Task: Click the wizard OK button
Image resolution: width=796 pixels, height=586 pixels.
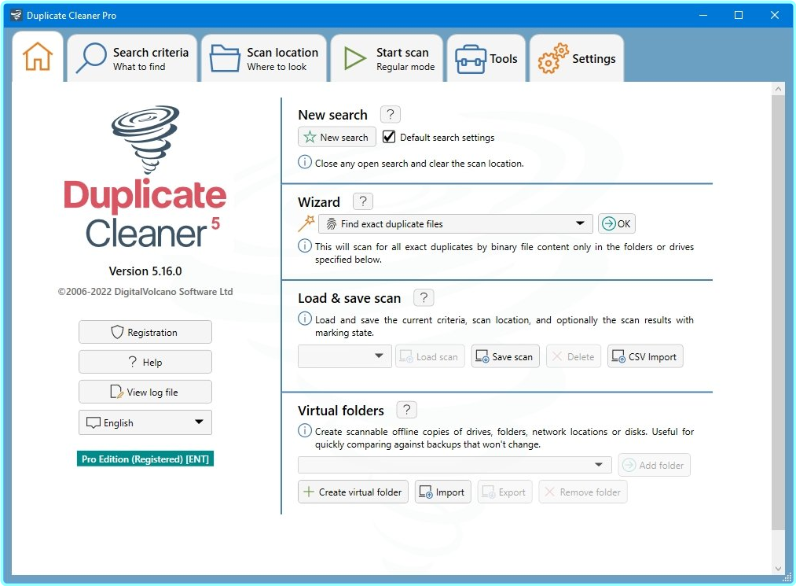Action: (x=616, y=224)
